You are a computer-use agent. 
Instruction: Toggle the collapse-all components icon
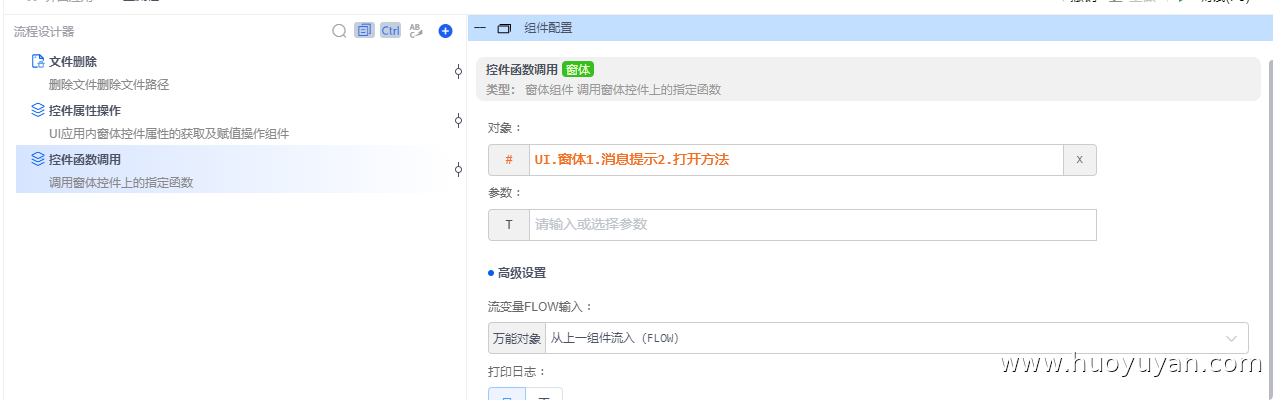coord(364,31)
